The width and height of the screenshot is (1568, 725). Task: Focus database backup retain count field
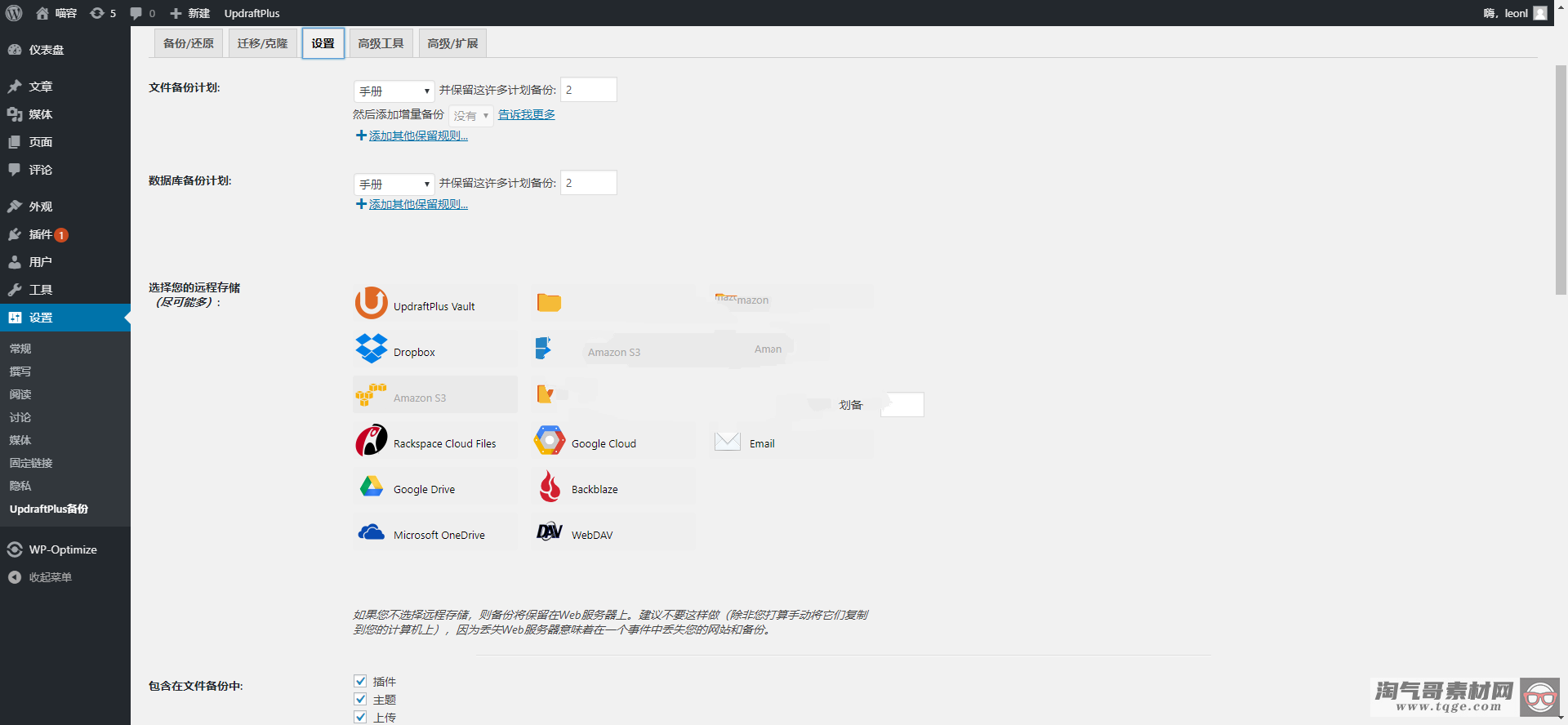click(x=589, y=183)
